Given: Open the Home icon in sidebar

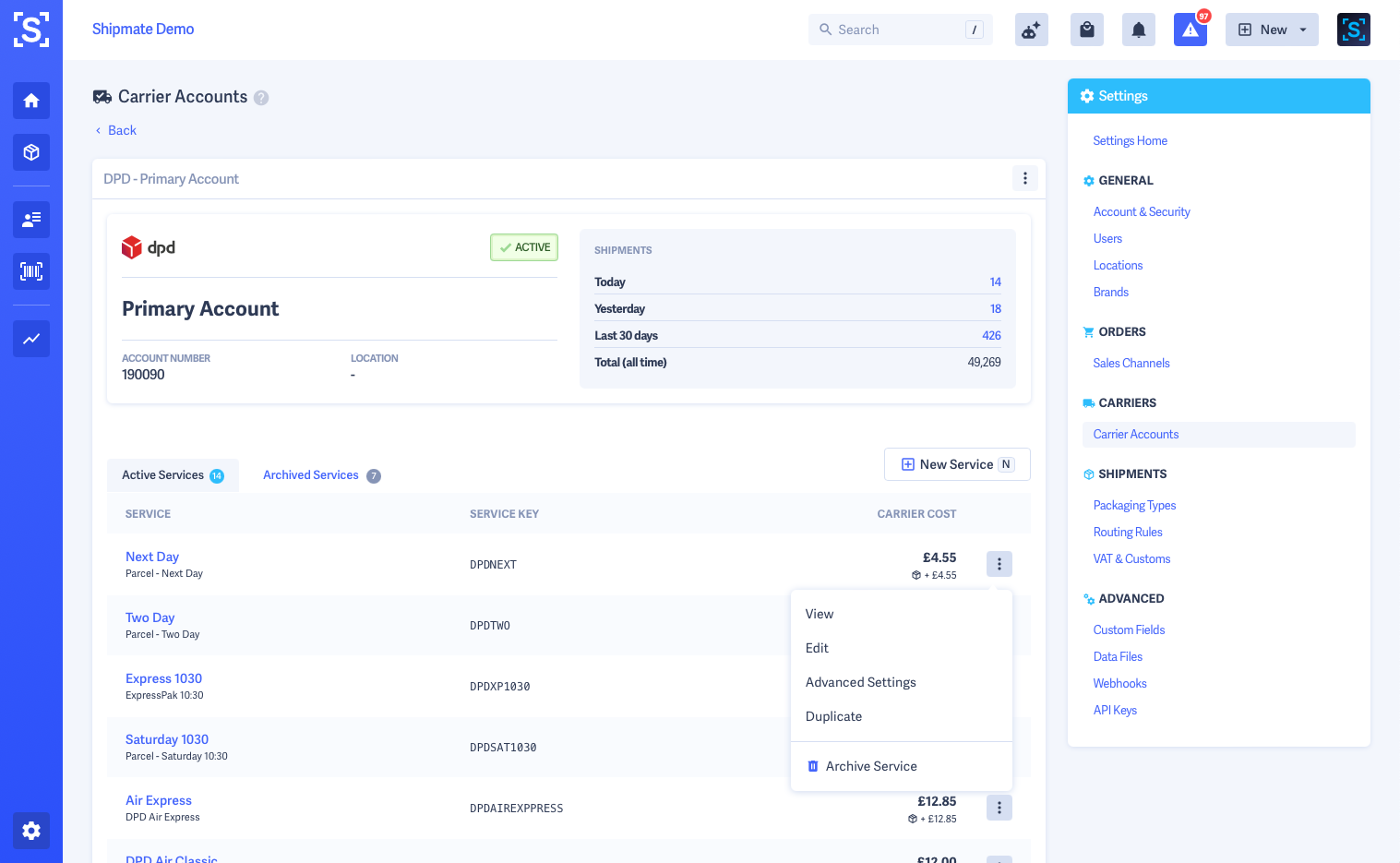Looking at the screenshot, I should coord(31,101).
